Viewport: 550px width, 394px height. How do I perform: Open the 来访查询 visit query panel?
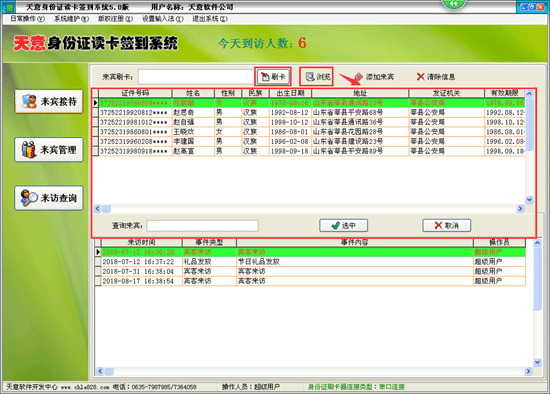coord(49,198)
